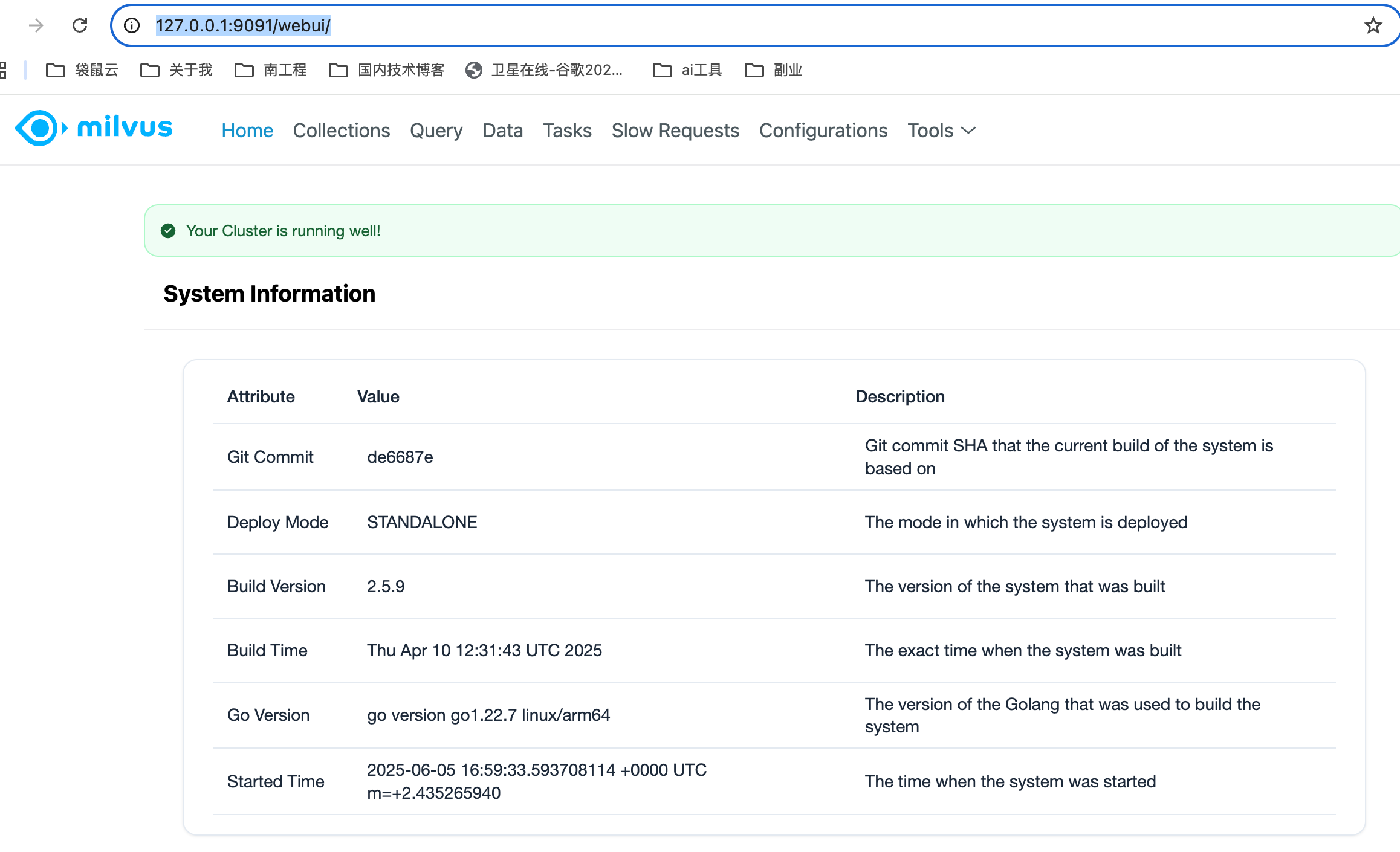Select the STANDALONE deploy mode value
Screen dimensions: 1400x852
tap(422, 522)
